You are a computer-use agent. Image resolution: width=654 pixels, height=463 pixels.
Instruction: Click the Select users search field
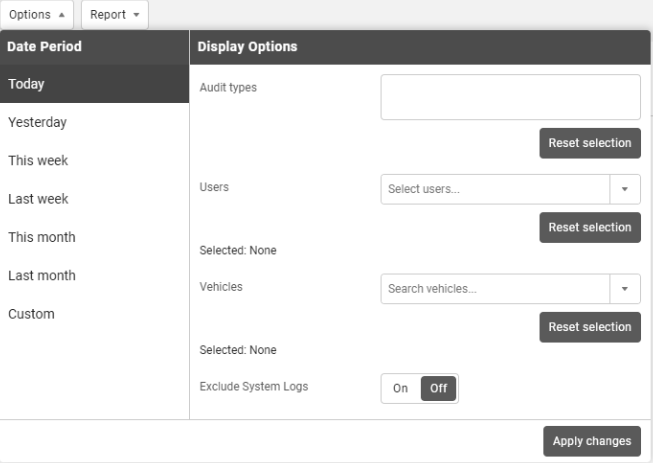click(495, 189)
